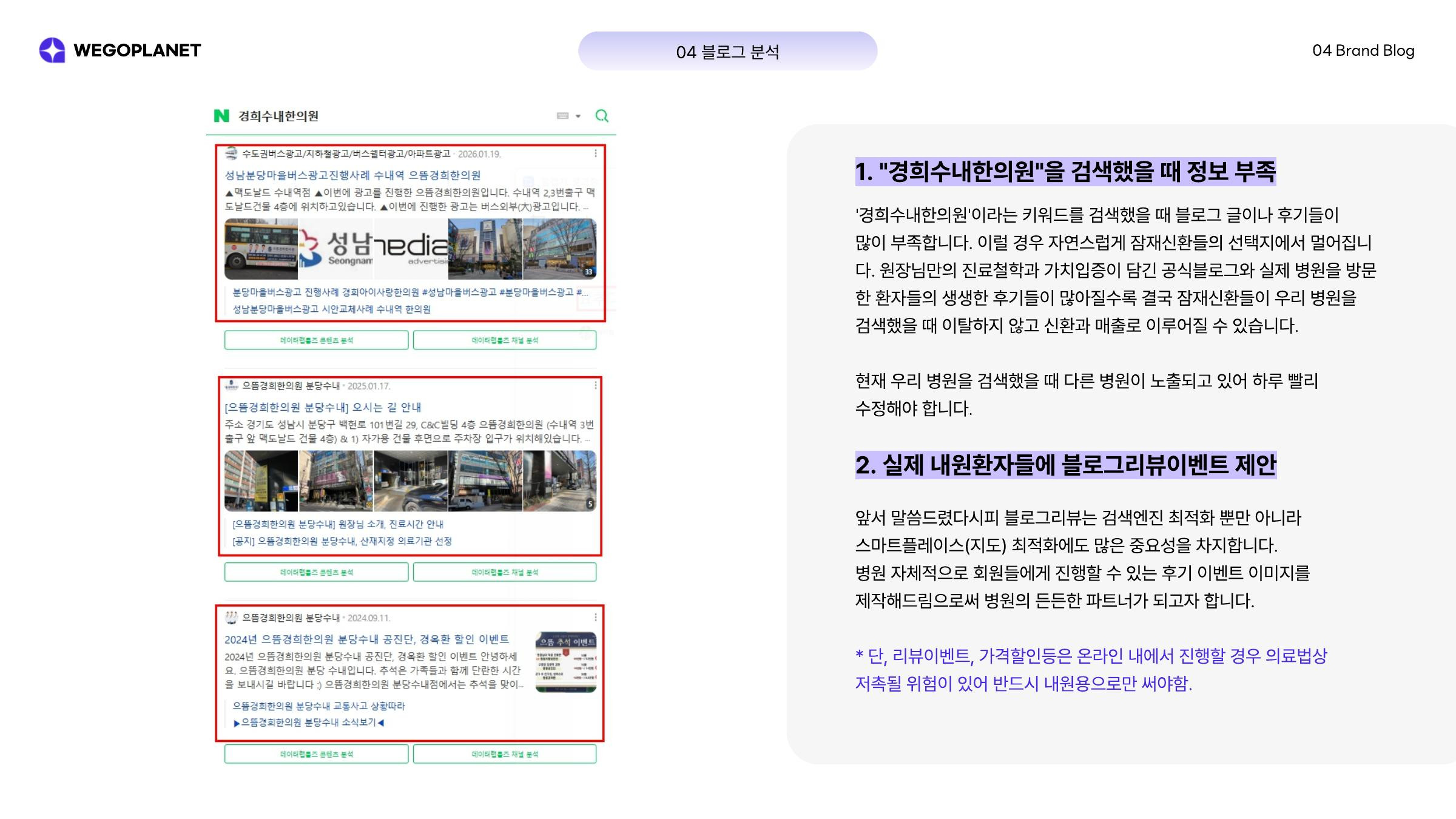The height and width of the screenshot is (819, 1456).
Task: Click the line starting 스마트플레이스(지도) 최적화에도
Action: click(1067, 545)
